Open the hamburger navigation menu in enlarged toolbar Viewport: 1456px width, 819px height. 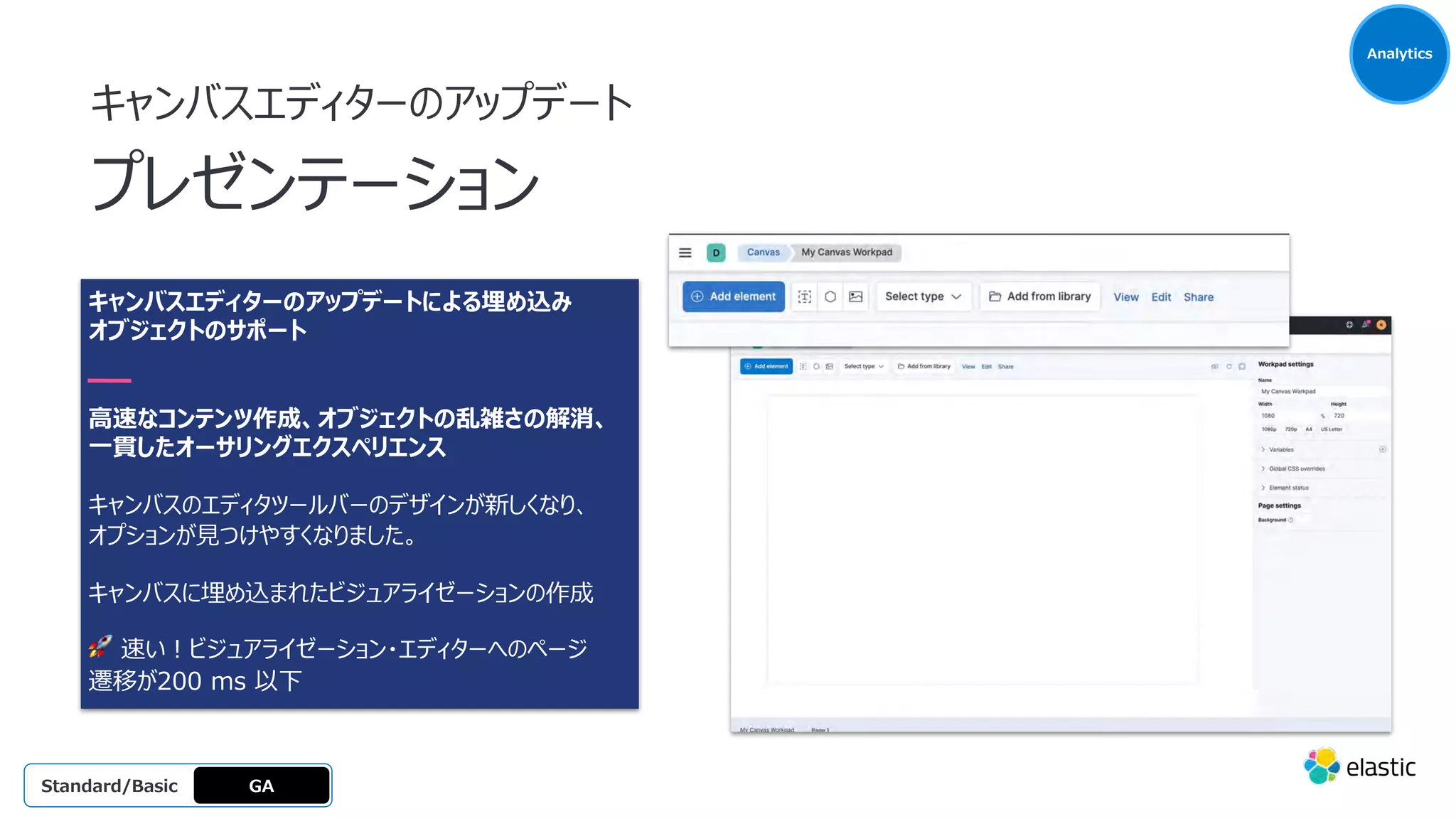(x=685, y=252)
